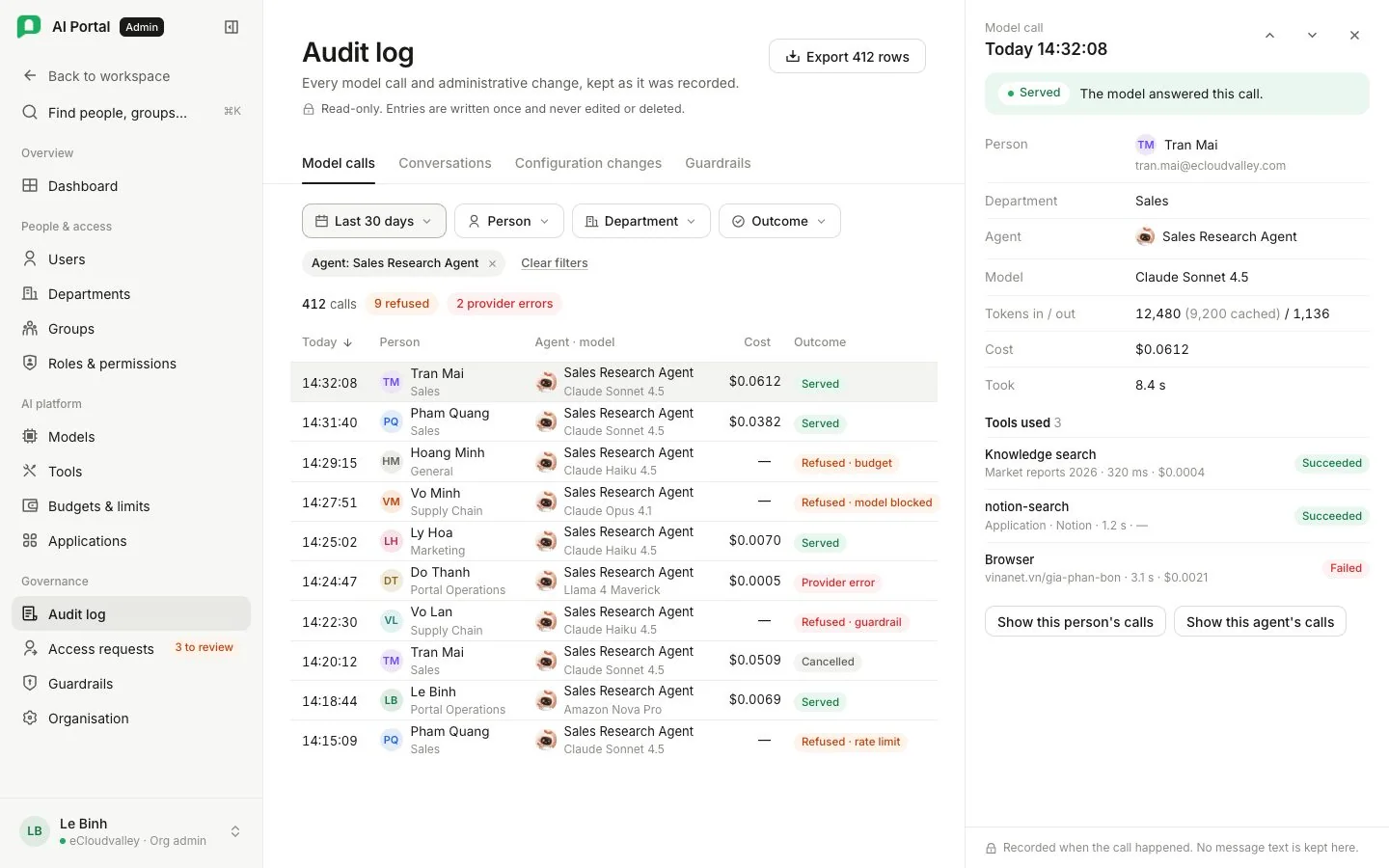Click the Find people, groups search field

coord(131,112)
